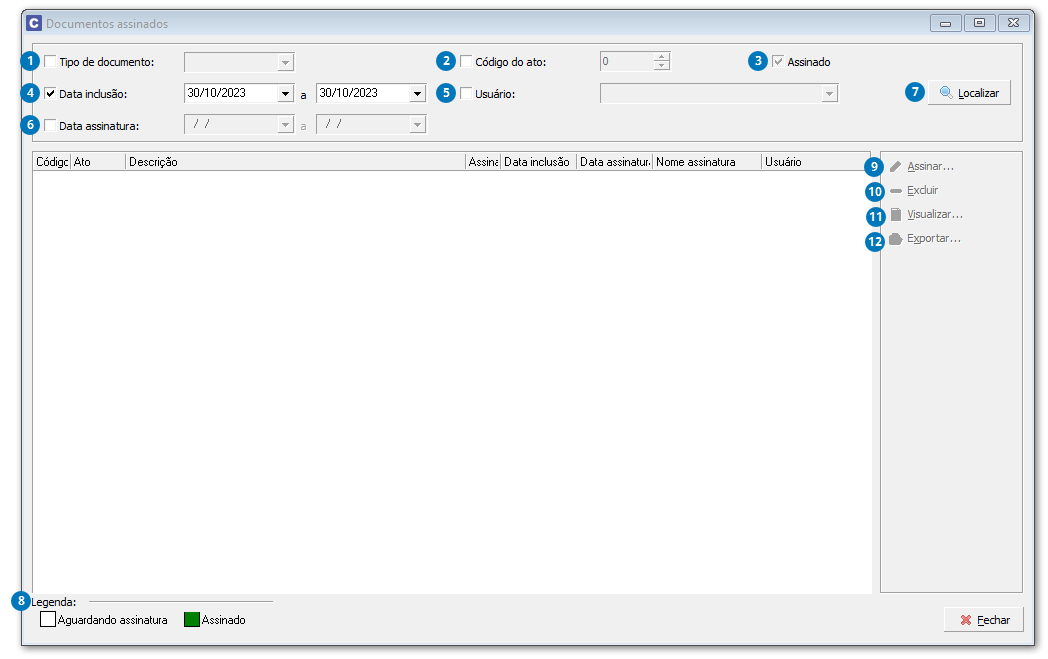The image size is (1048, 659).
Task: Click the Data inclusão end date field
Action: click(x=362, y=94)
